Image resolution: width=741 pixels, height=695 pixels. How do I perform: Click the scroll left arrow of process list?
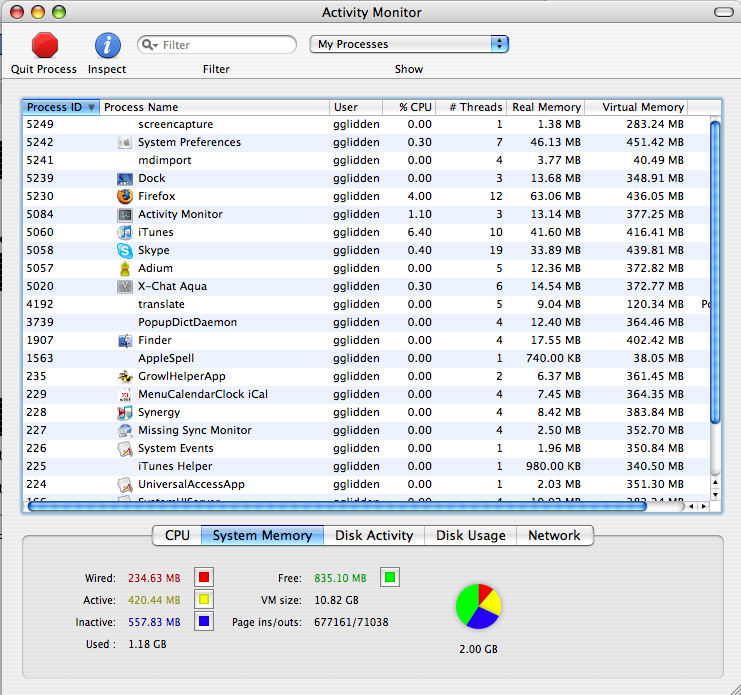(691, 506)
